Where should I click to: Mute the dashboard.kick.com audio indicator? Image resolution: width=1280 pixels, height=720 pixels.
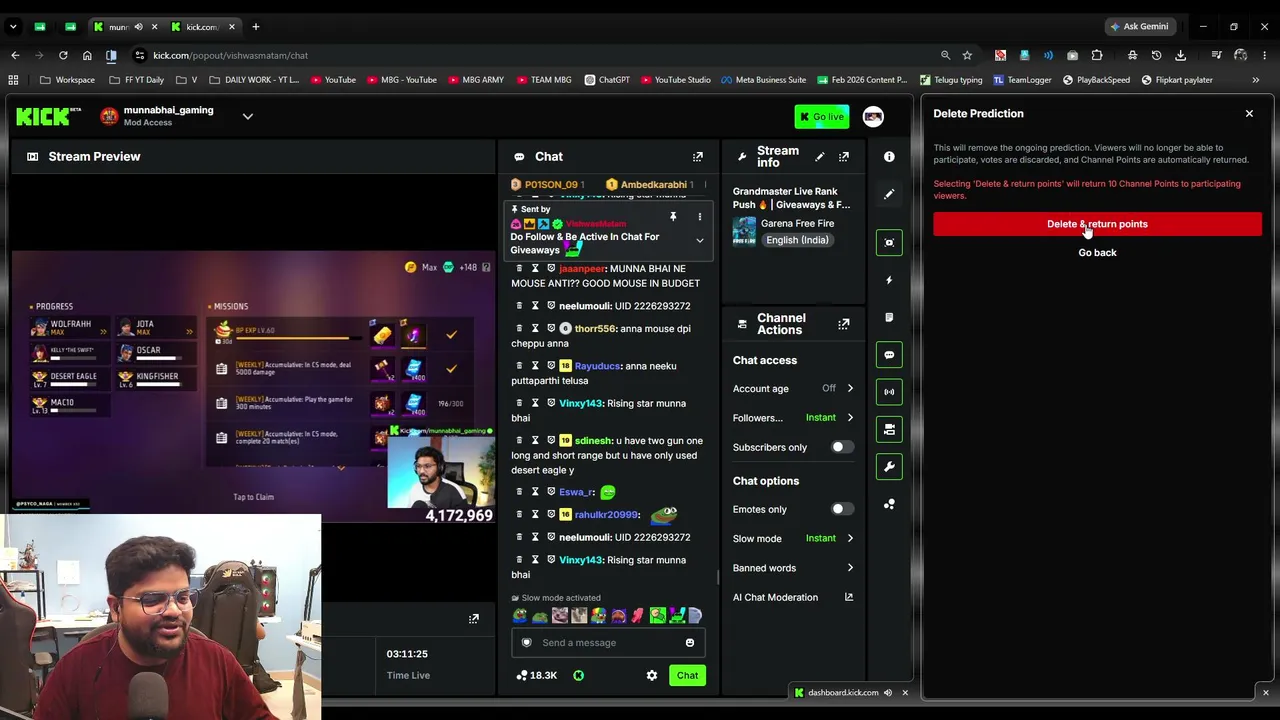pos(888,693)
